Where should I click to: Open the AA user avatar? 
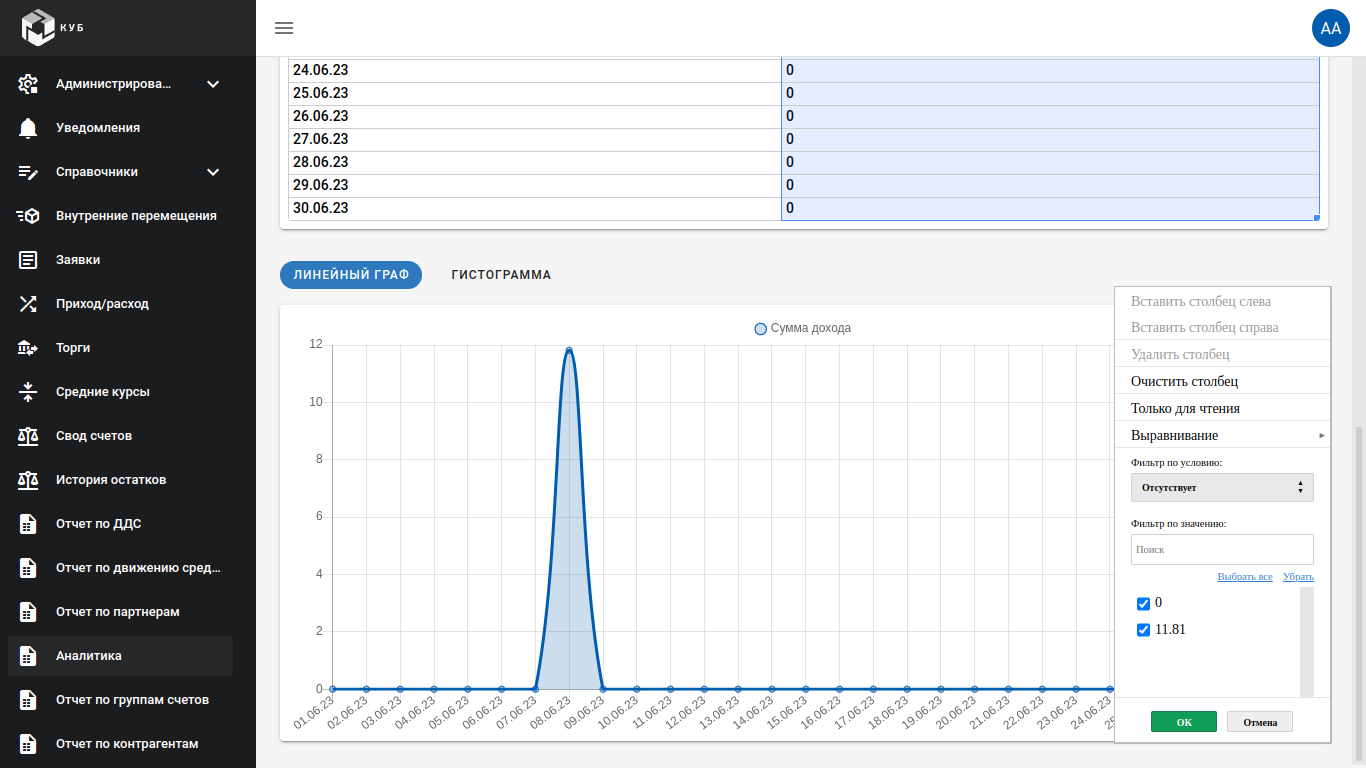click(x=1331, y=28)
